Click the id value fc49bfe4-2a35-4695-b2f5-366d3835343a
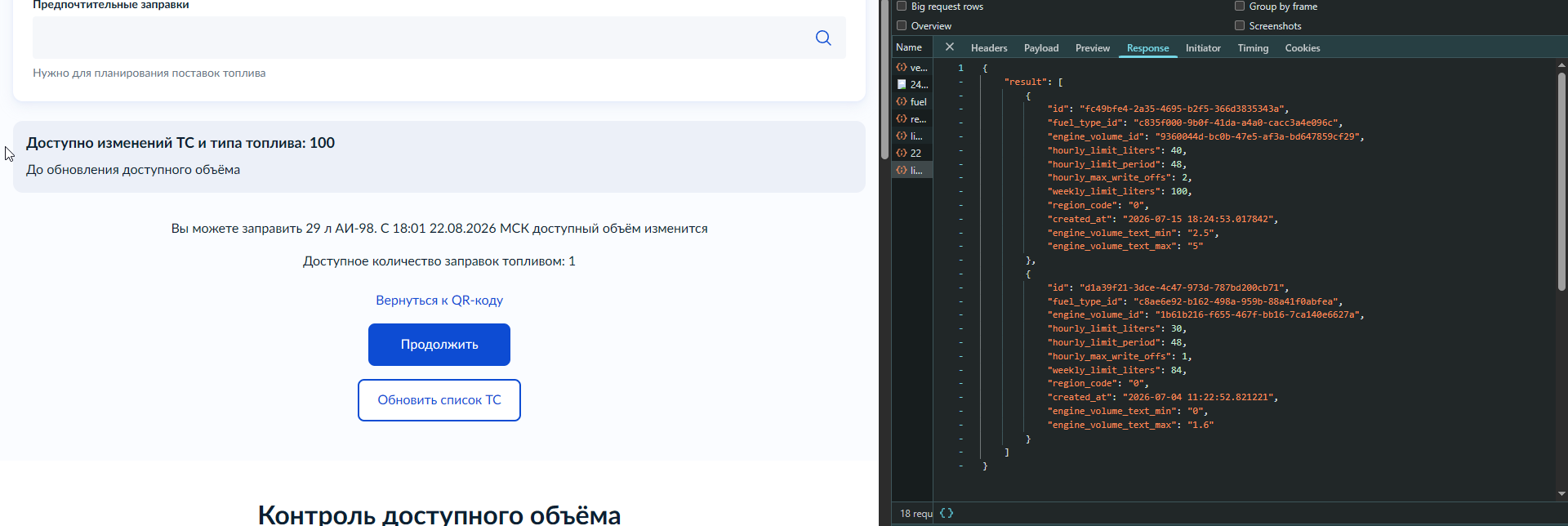 1182,109
